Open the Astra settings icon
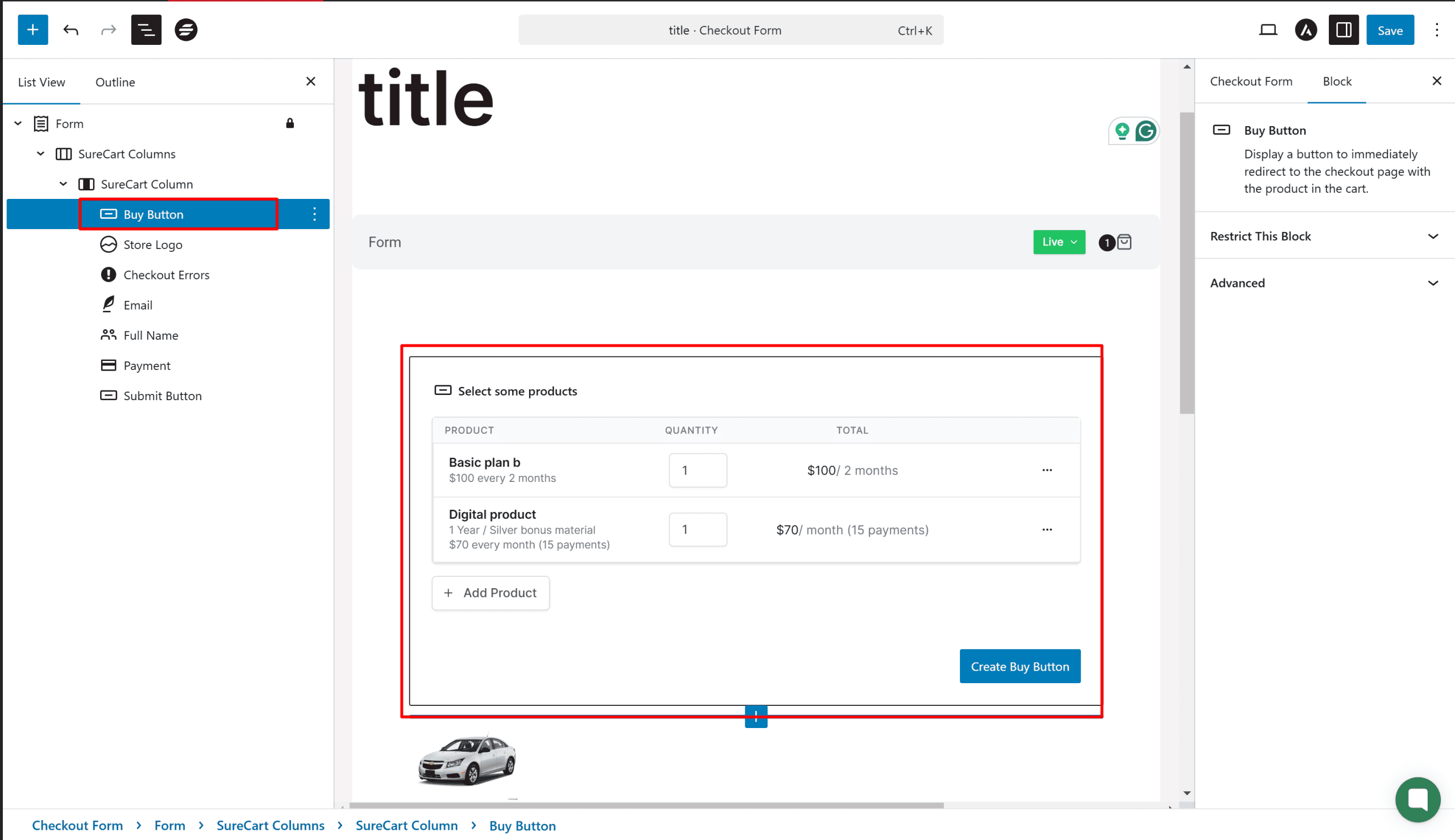The image size is (1455, 840). coord(1306,30)
